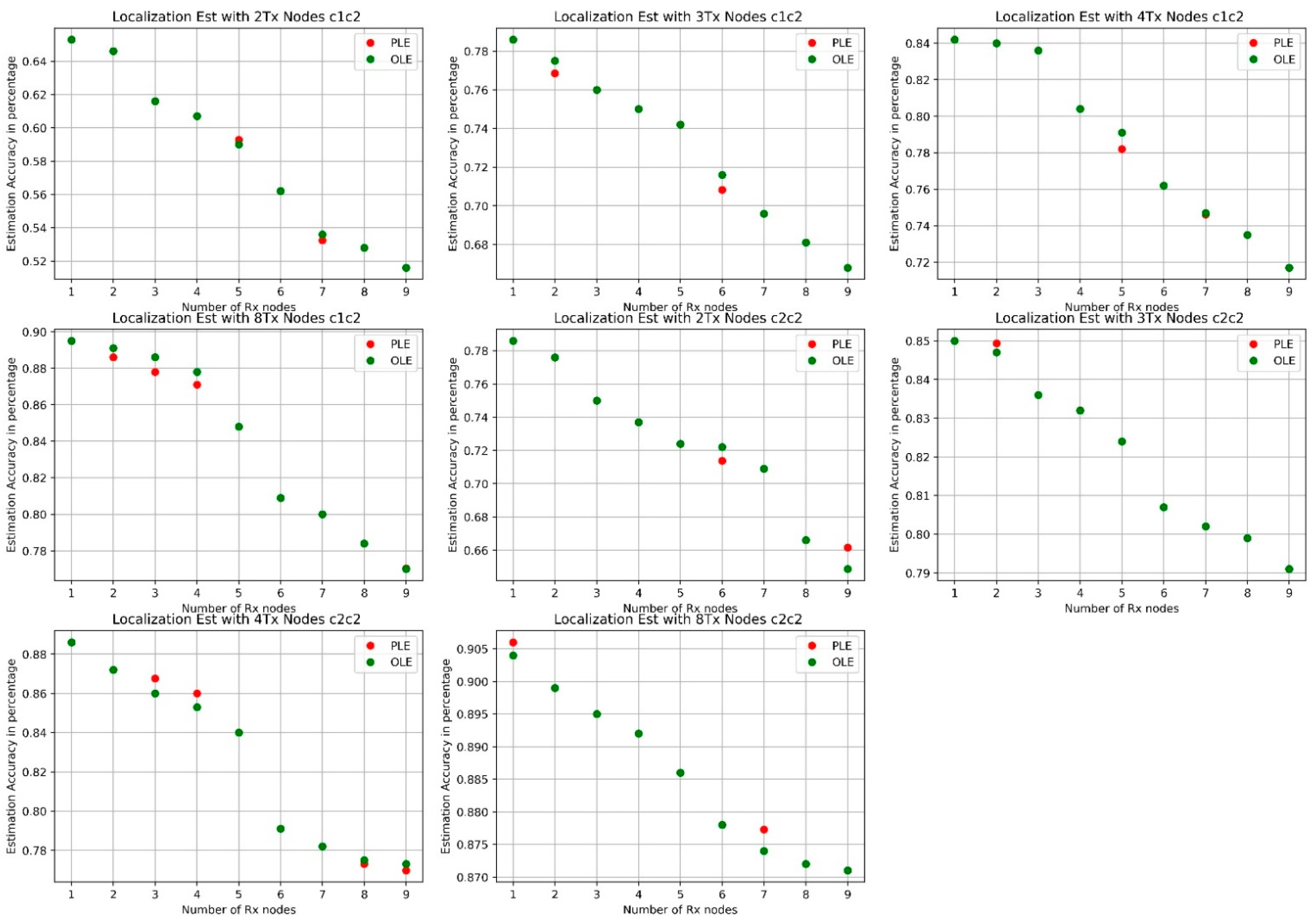The image size is (1316, 924).
Task: Select title 'Localization Est with 2Tx Nodes c2c2'
Action: [678, 318]
